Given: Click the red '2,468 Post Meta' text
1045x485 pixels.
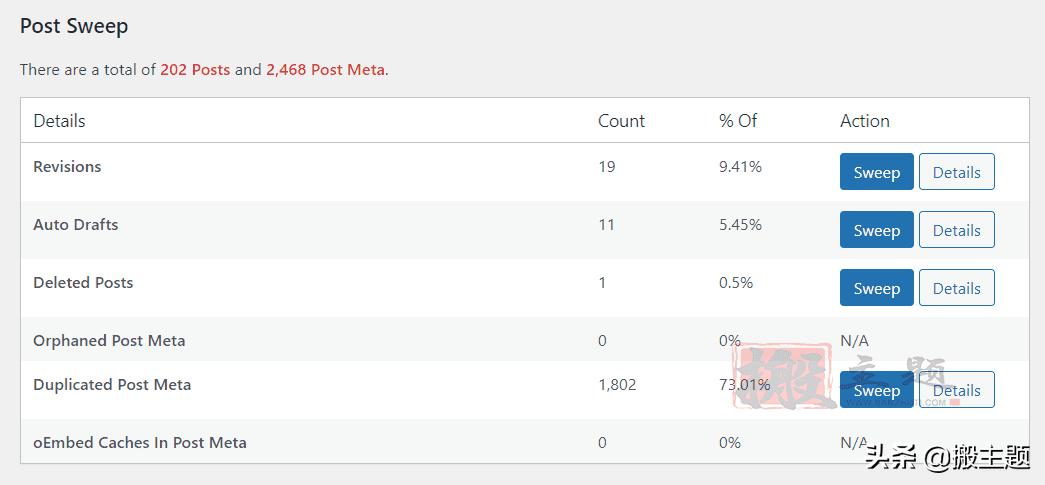Looking at the screenshot, I should point(325,70).
